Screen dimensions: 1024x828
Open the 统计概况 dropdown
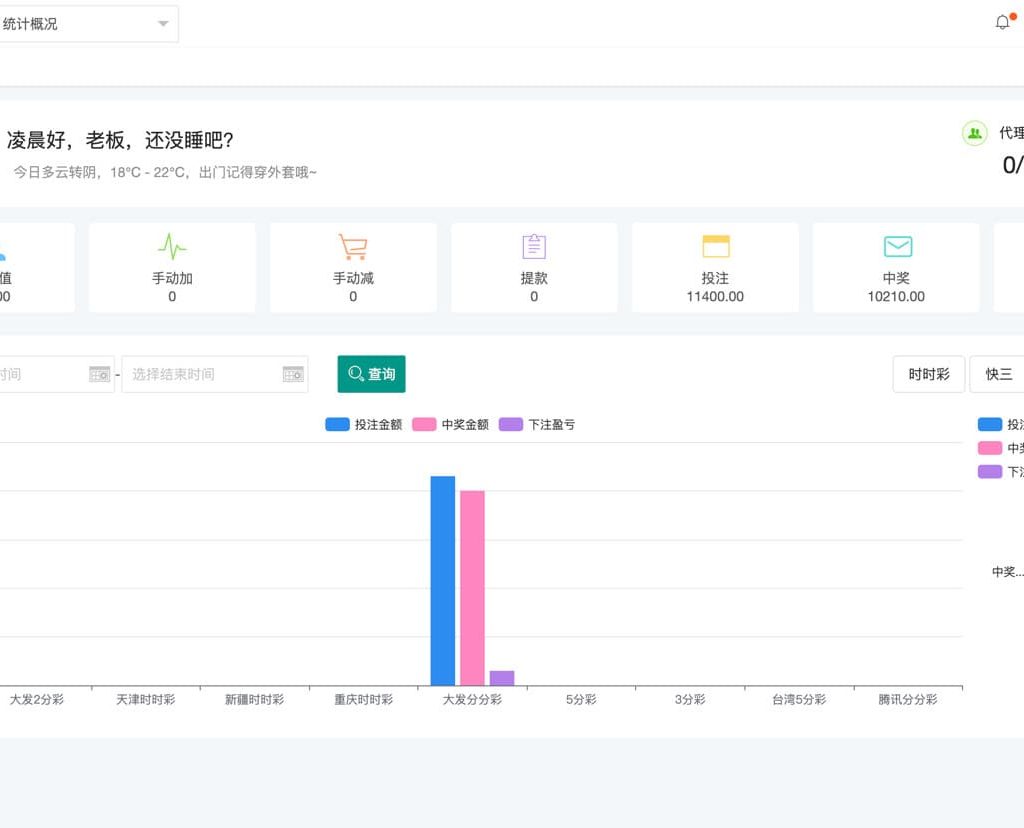tap(90, 23)
